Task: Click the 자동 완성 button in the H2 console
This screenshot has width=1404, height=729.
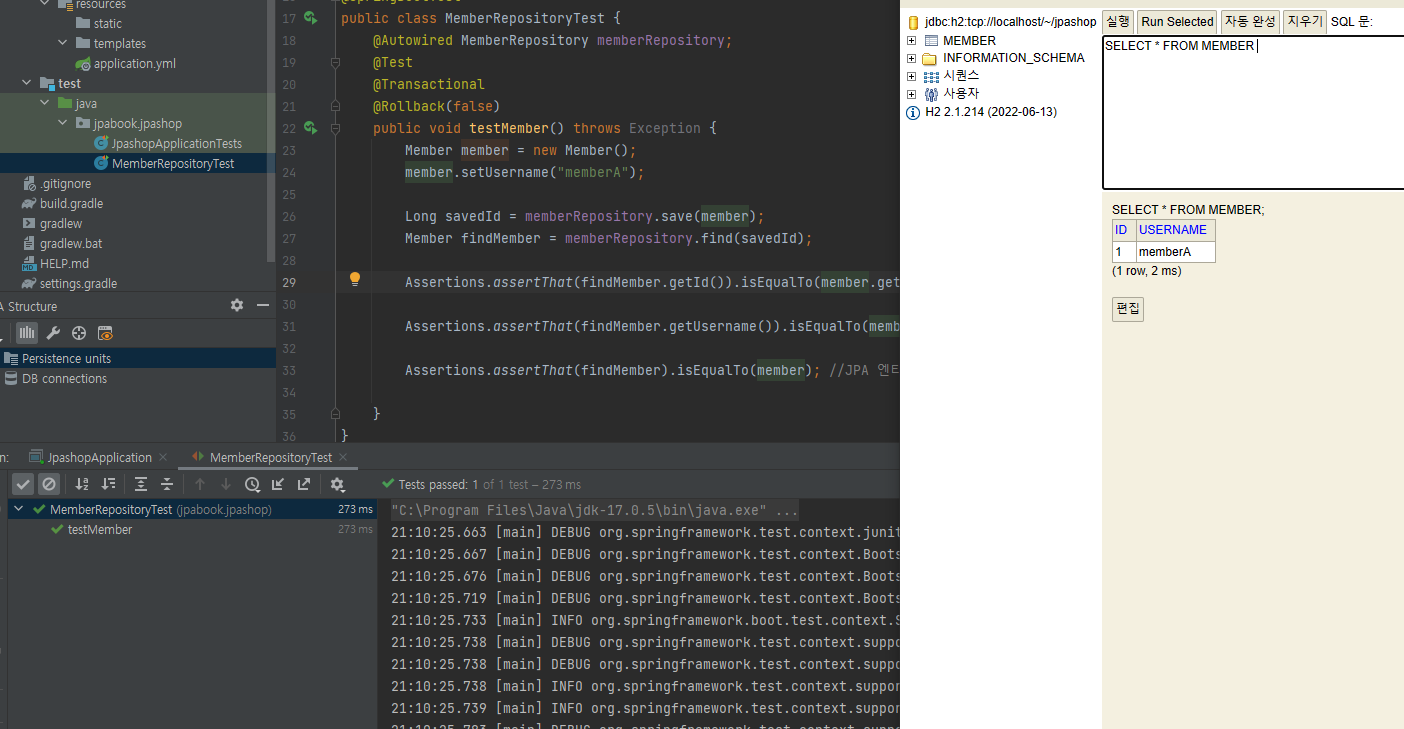Action: click(1250, 21)
